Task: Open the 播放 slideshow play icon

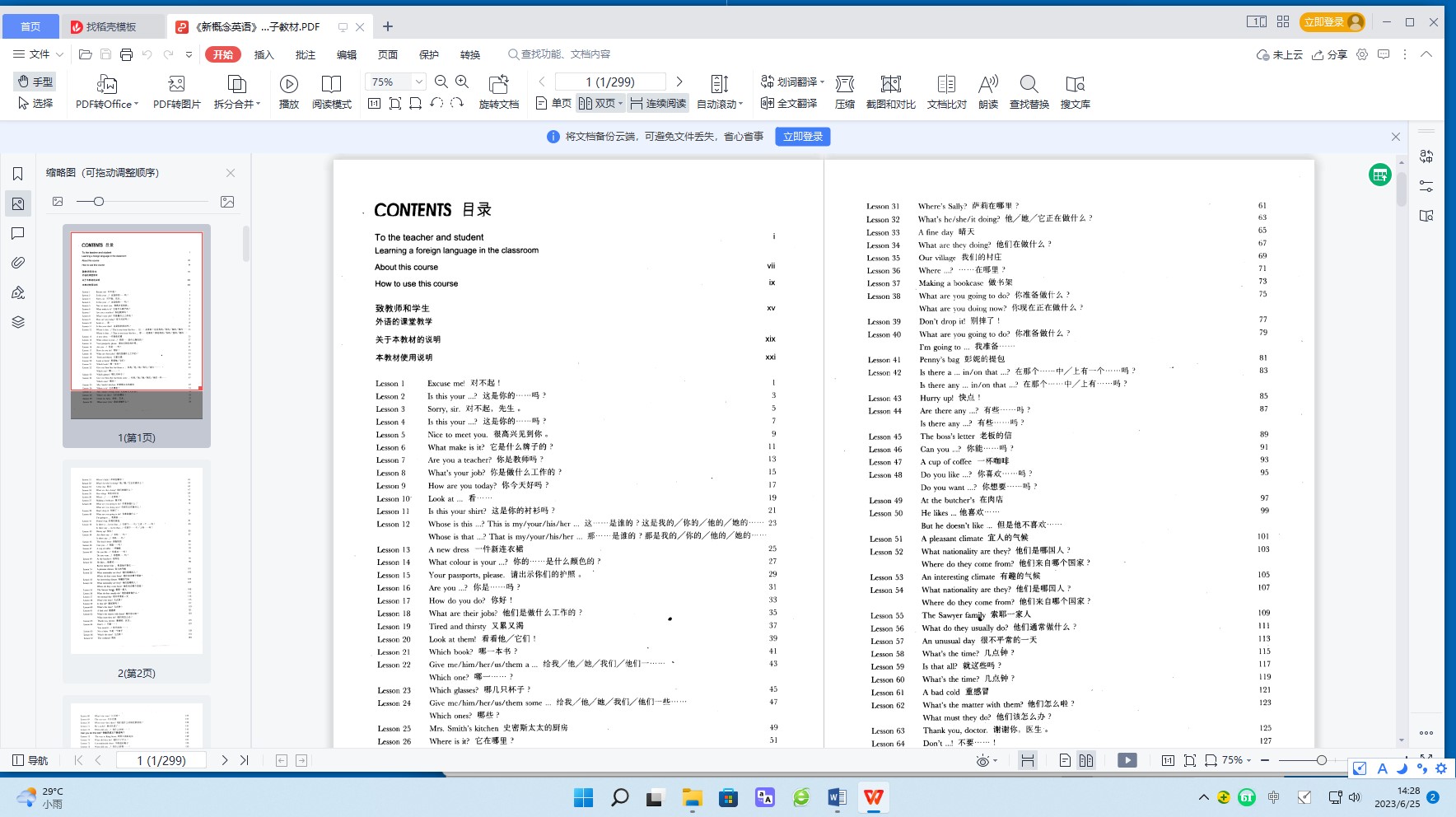Action: [288, 84]
